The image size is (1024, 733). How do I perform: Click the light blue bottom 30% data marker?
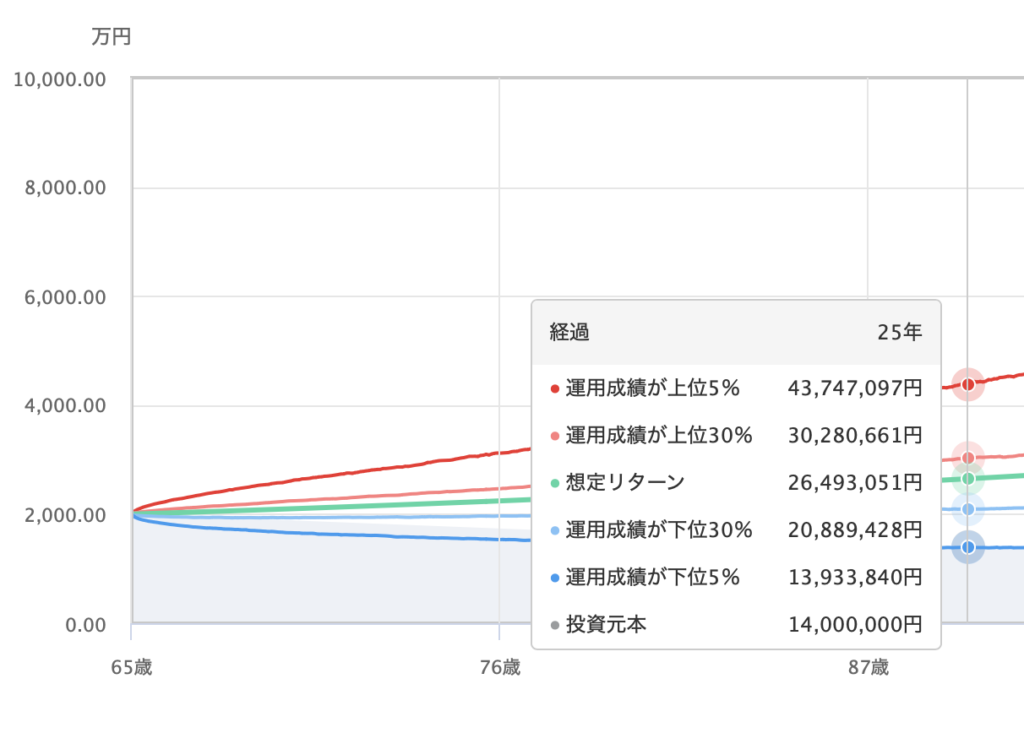click(967, 510)
